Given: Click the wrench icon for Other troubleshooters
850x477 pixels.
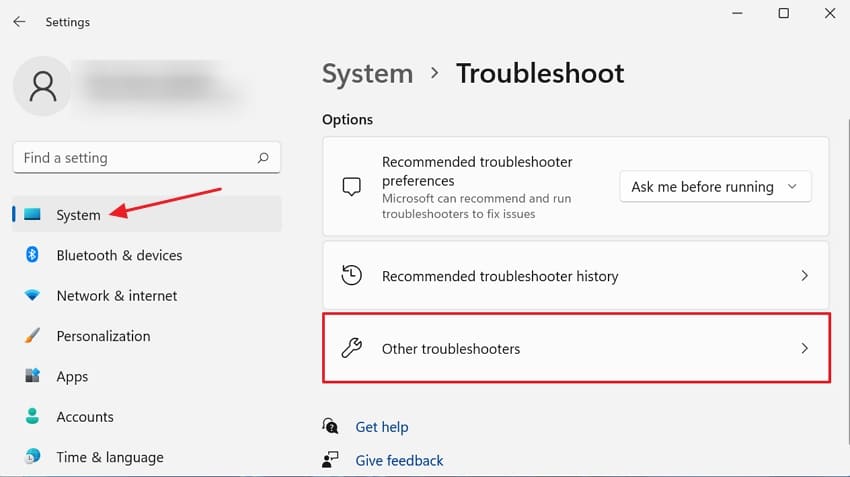Looking at the screenshot, I should pos(352,348).
